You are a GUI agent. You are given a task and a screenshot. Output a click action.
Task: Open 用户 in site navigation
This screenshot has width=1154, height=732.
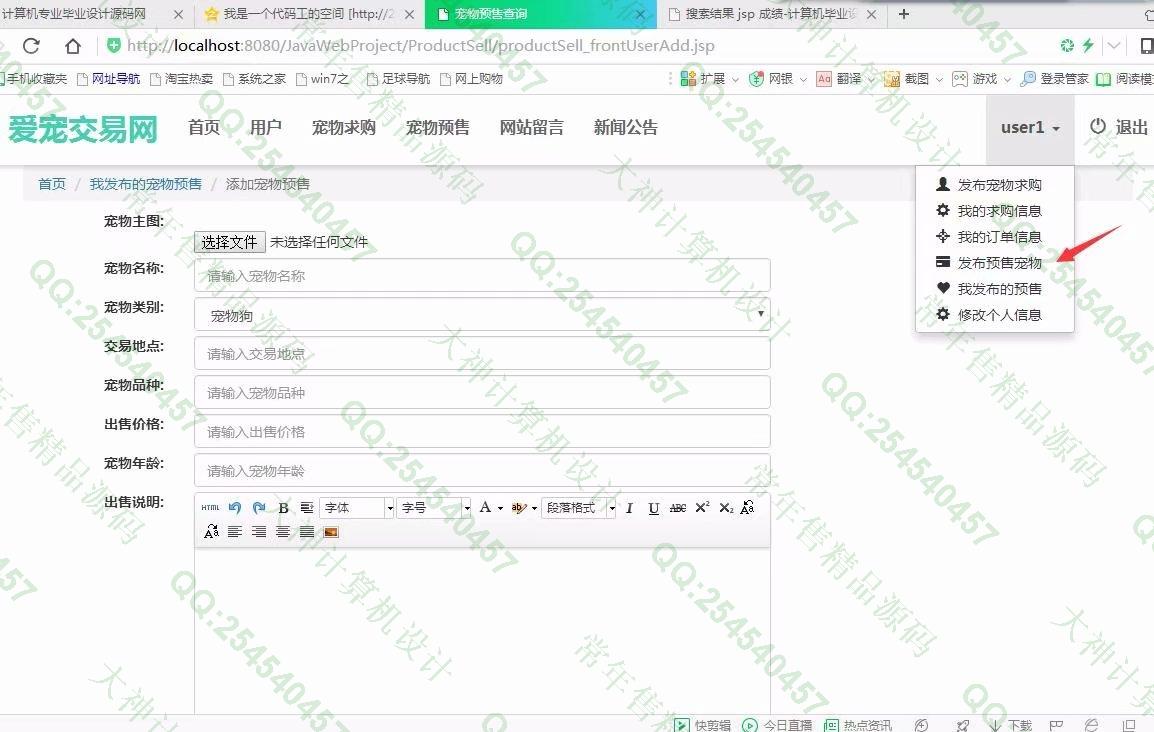266,127
